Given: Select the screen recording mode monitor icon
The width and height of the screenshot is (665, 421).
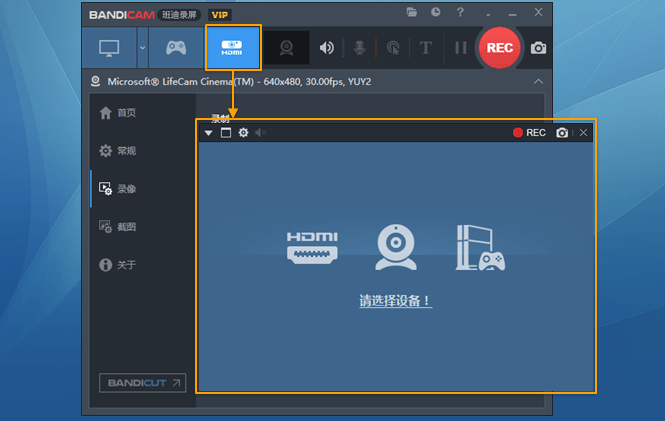Looking at the screenshot, I should (109, 48).
